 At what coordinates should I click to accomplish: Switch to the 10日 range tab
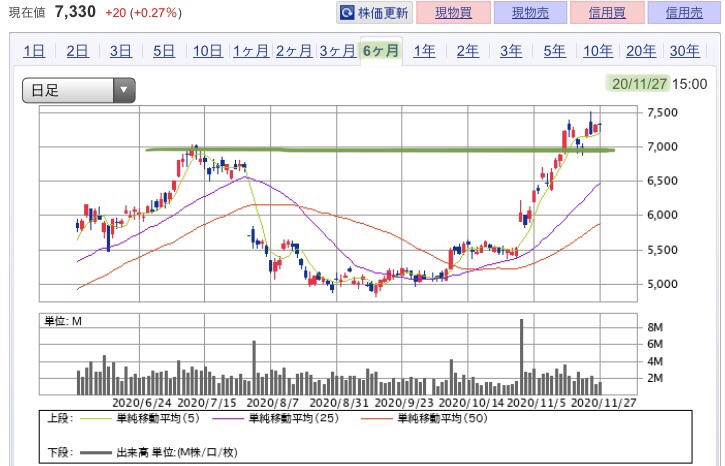[208, 51]
